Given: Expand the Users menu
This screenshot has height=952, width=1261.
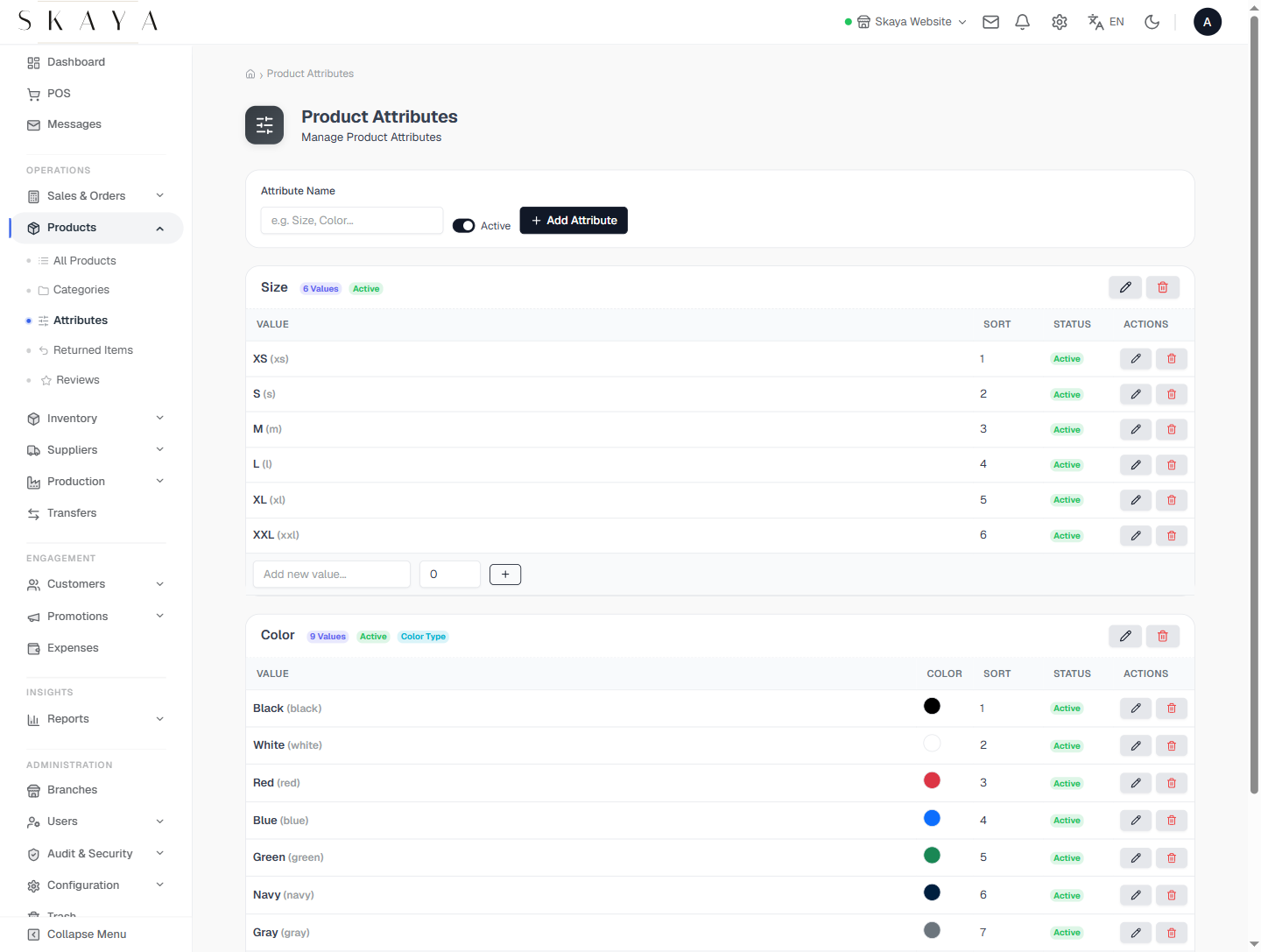Looking at the screenshot, I should coord(96,822).
